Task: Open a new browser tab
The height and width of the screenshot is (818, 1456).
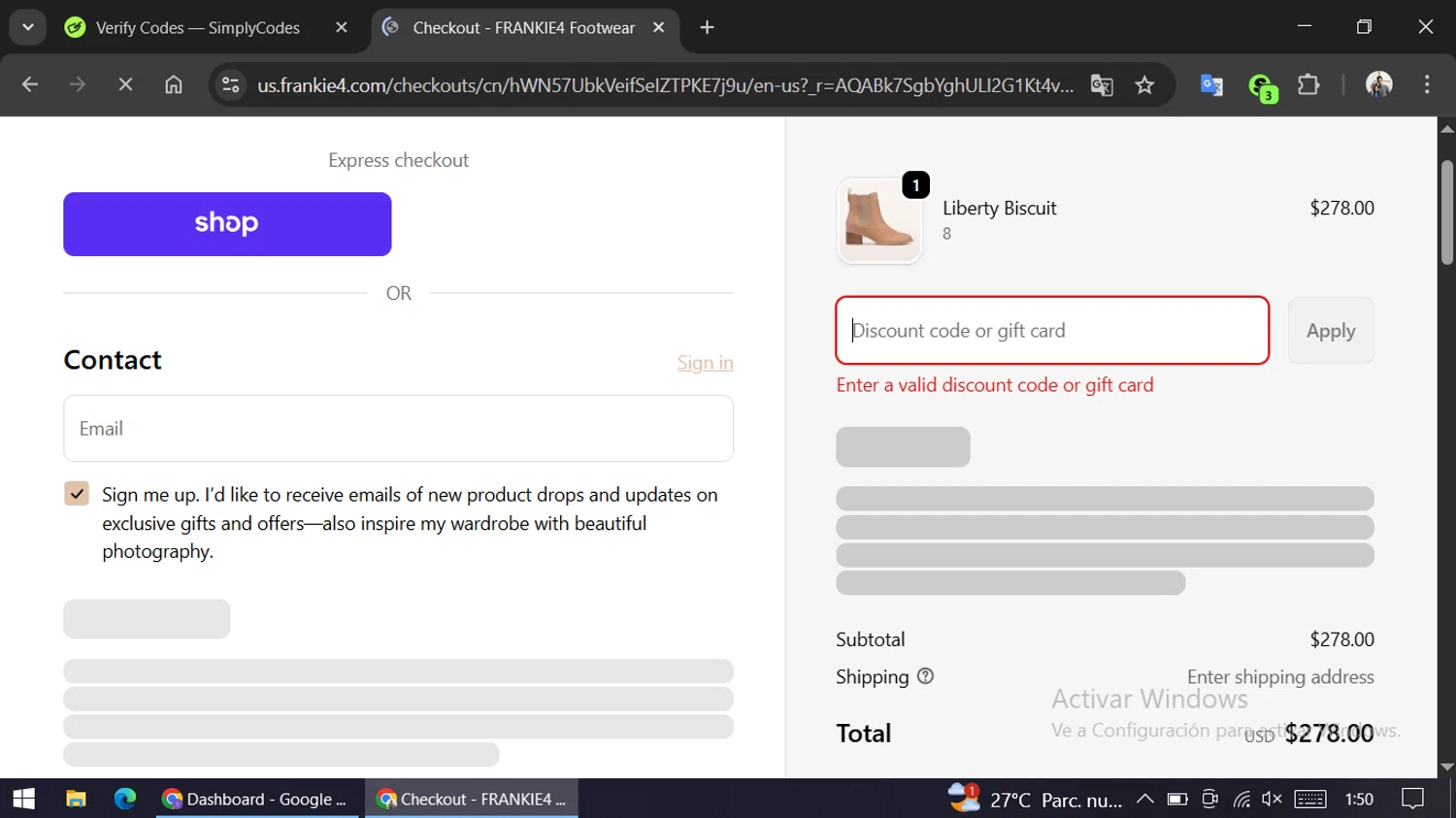Action: tap(707, 27)
